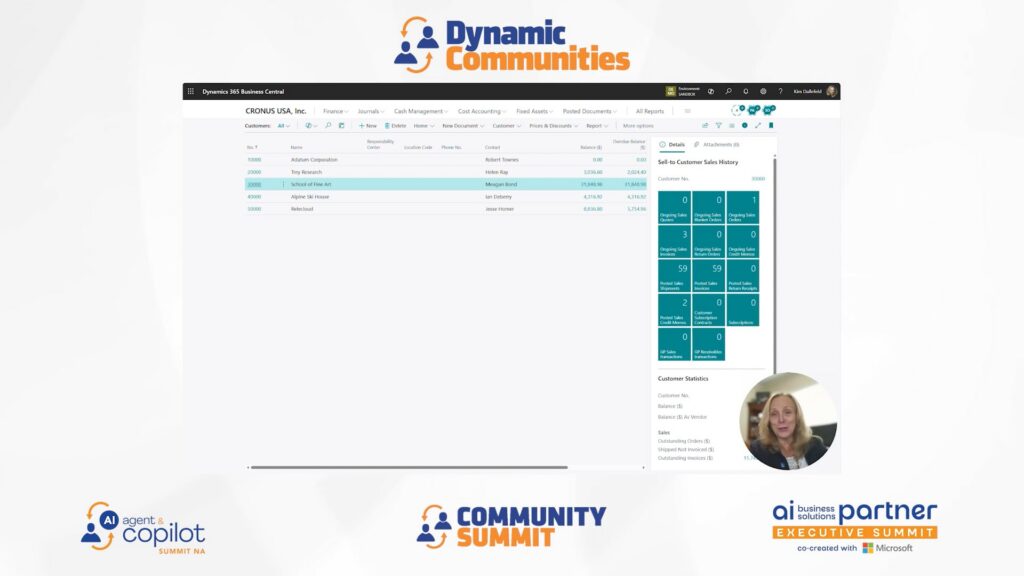Switch to the Details FactBox tab
The height and width of the screenshot is (576, 1024).
(x=673, y=144)
